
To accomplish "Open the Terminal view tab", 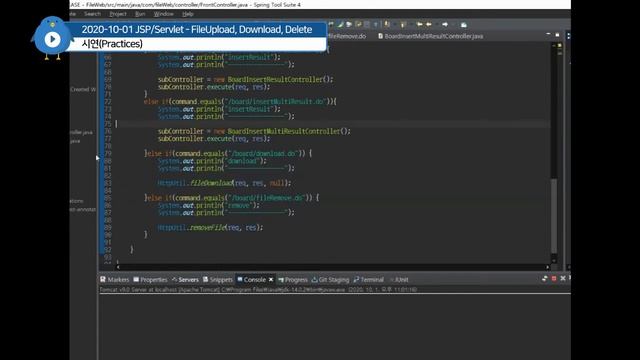I will 369,280.
